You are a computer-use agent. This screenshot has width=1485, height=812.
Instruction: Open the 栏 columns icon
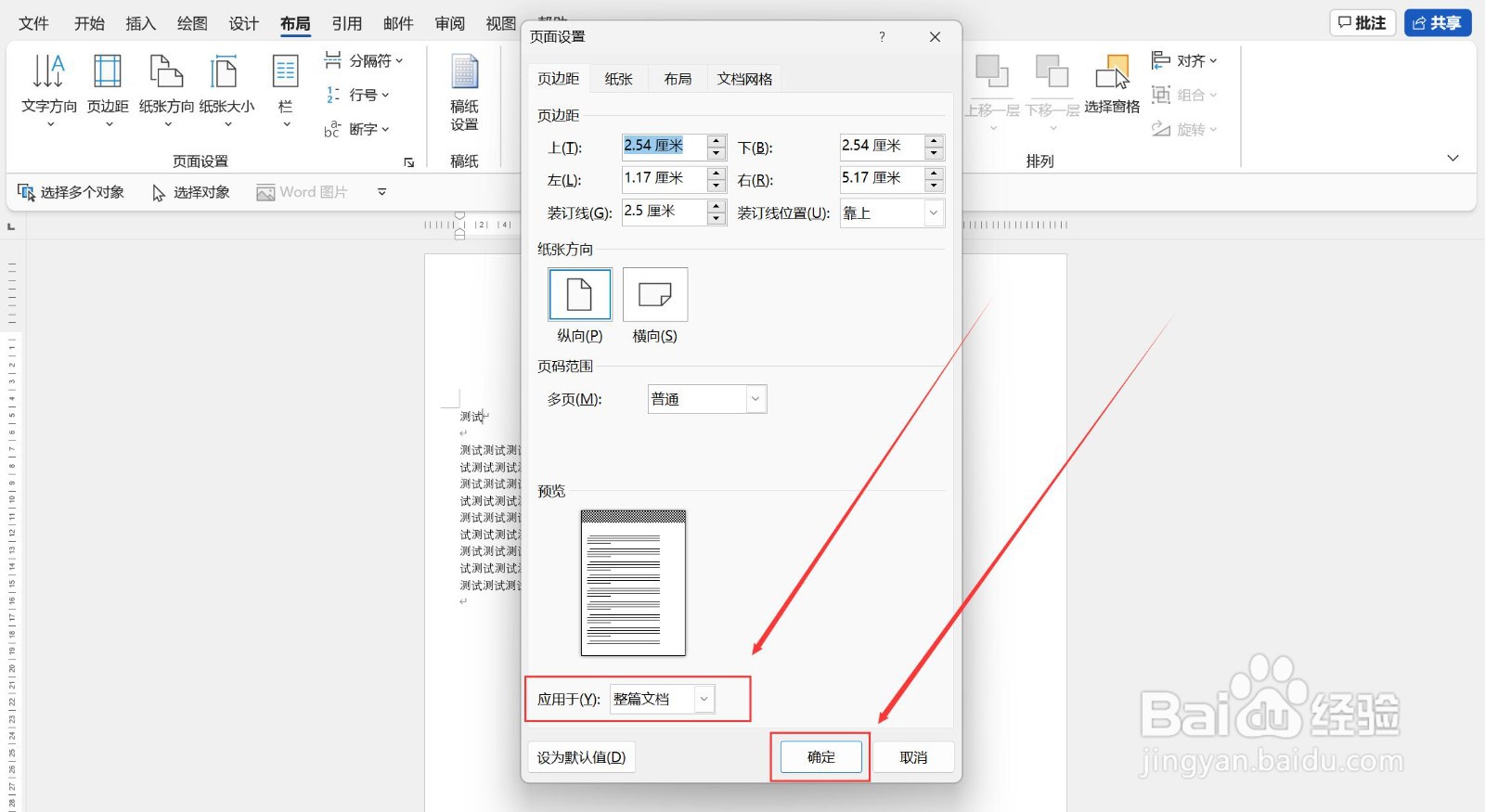tap(286, 89)
